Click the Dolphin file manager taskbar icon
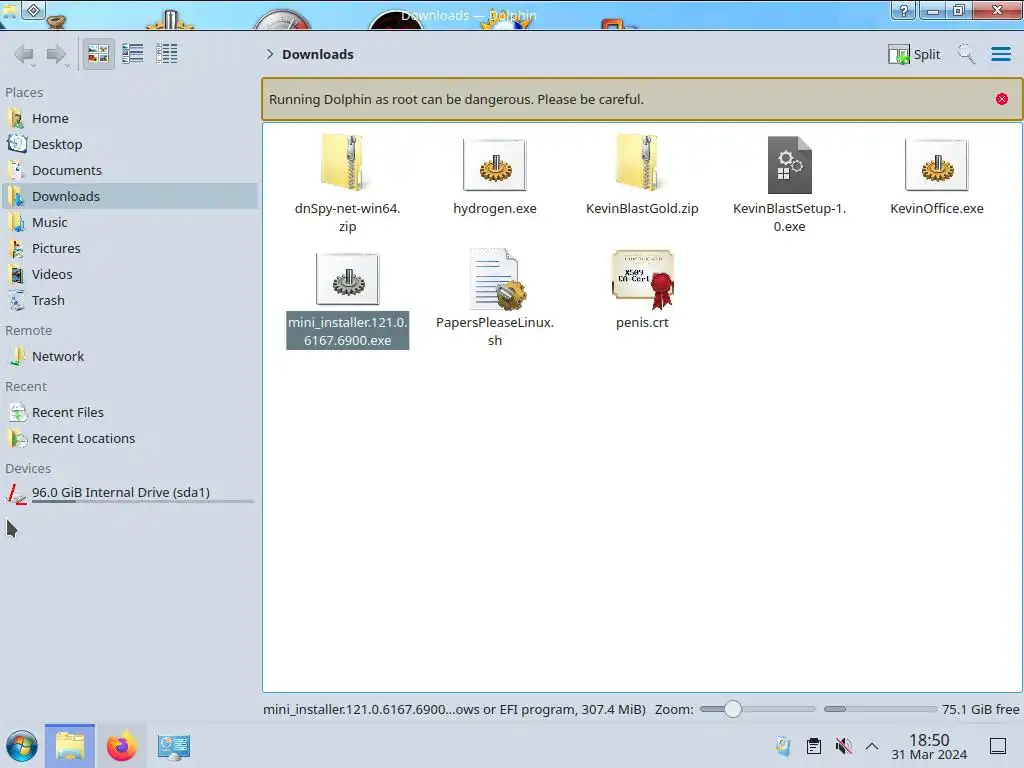This screenshot has height=768, width=1024. [70, 746]
